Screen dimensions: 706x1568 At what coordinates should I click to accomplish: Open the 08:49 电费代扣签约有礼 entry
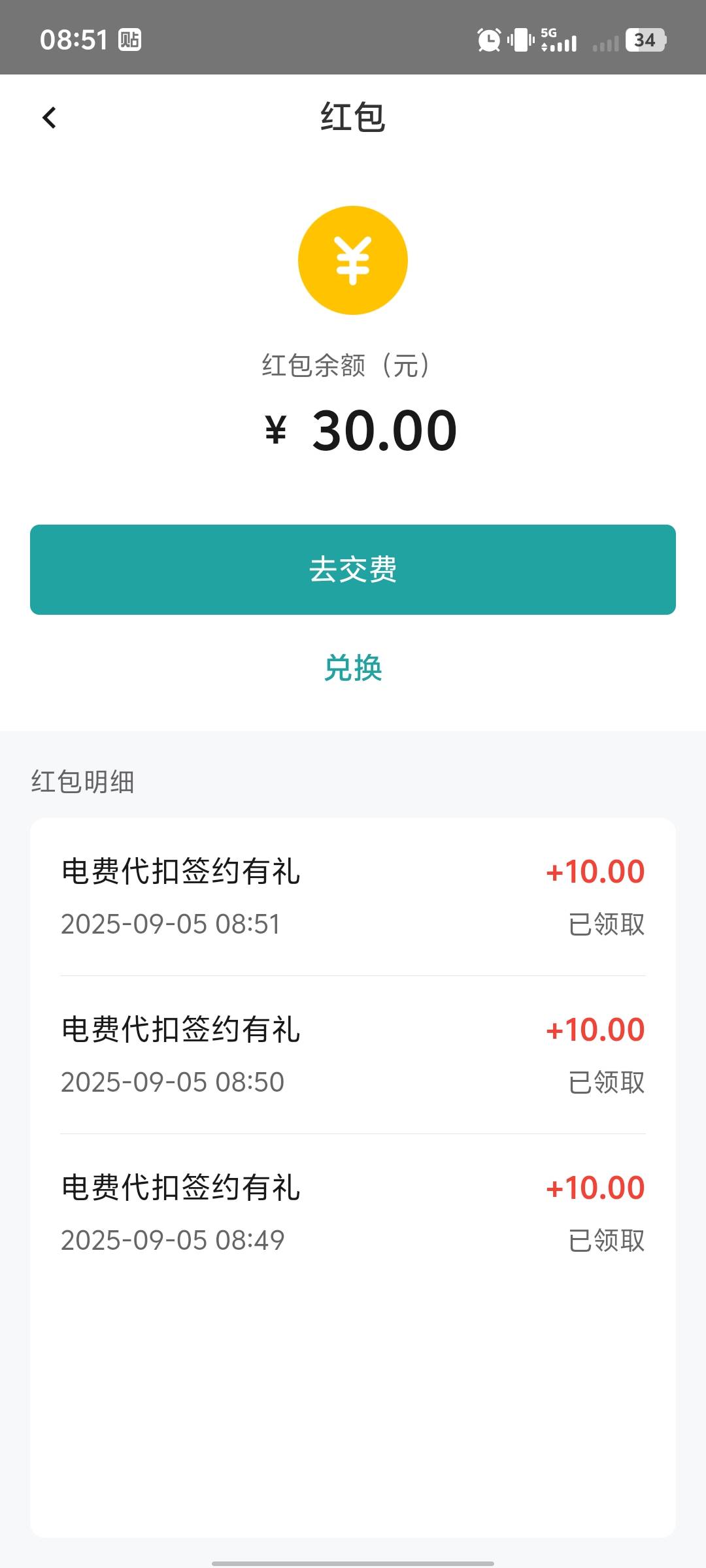point(353,1213)
